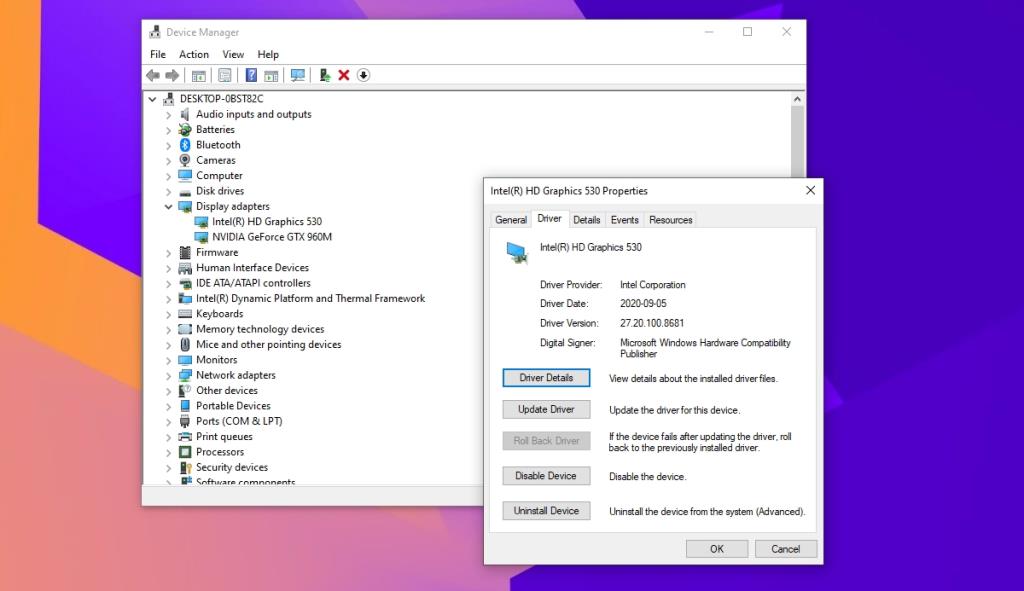Click the Disable device down-arrow toolbar icon

pyautogui.click(x=364, y=75)
